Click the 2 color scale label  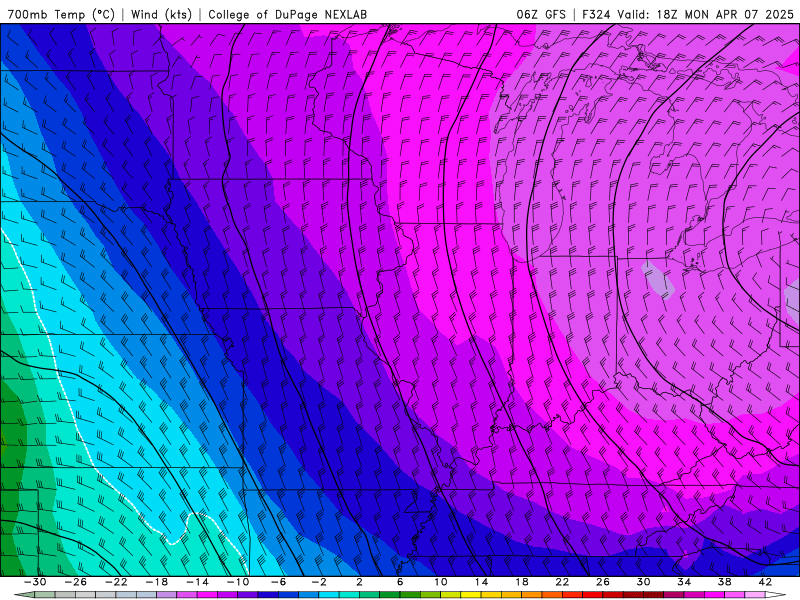(x=359, y=582)
